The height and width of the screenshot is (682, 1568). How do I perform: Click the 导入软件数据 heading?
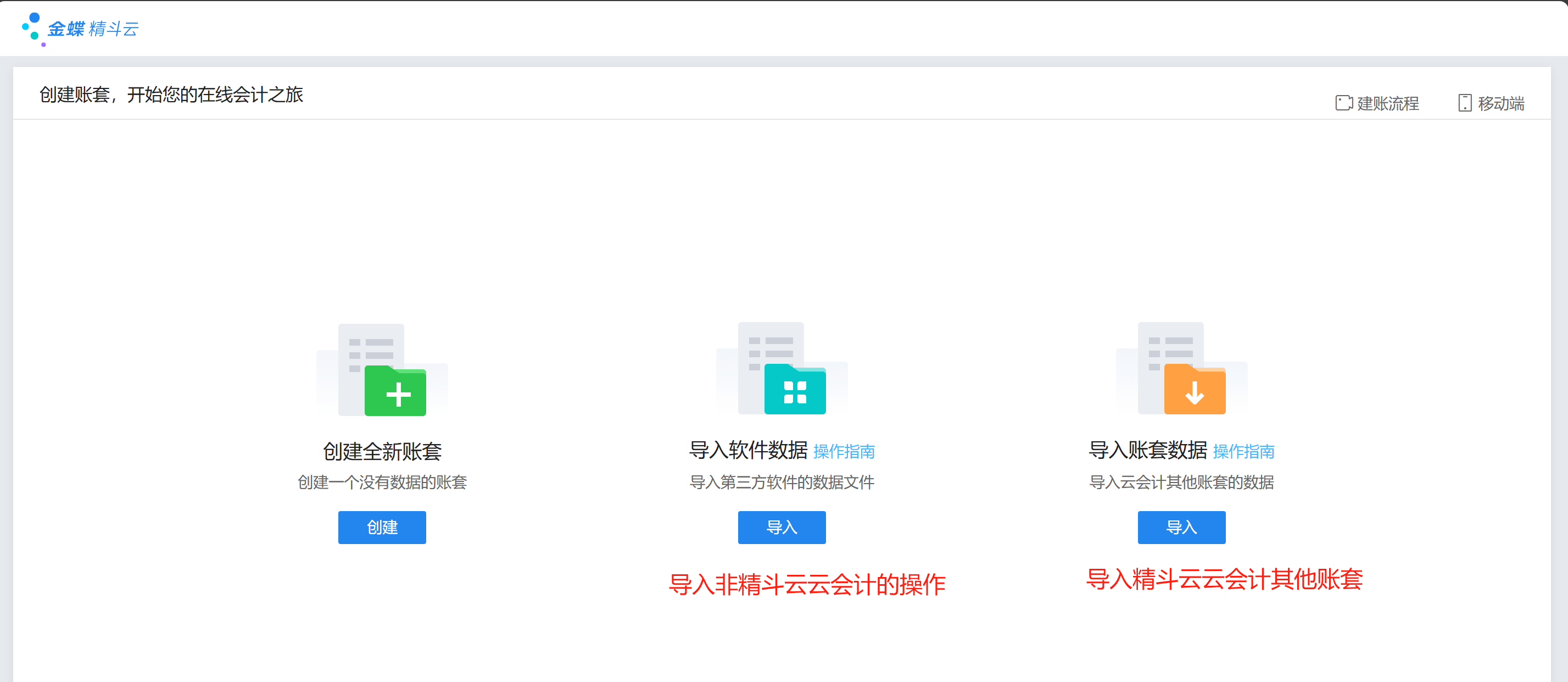point(748,450)
